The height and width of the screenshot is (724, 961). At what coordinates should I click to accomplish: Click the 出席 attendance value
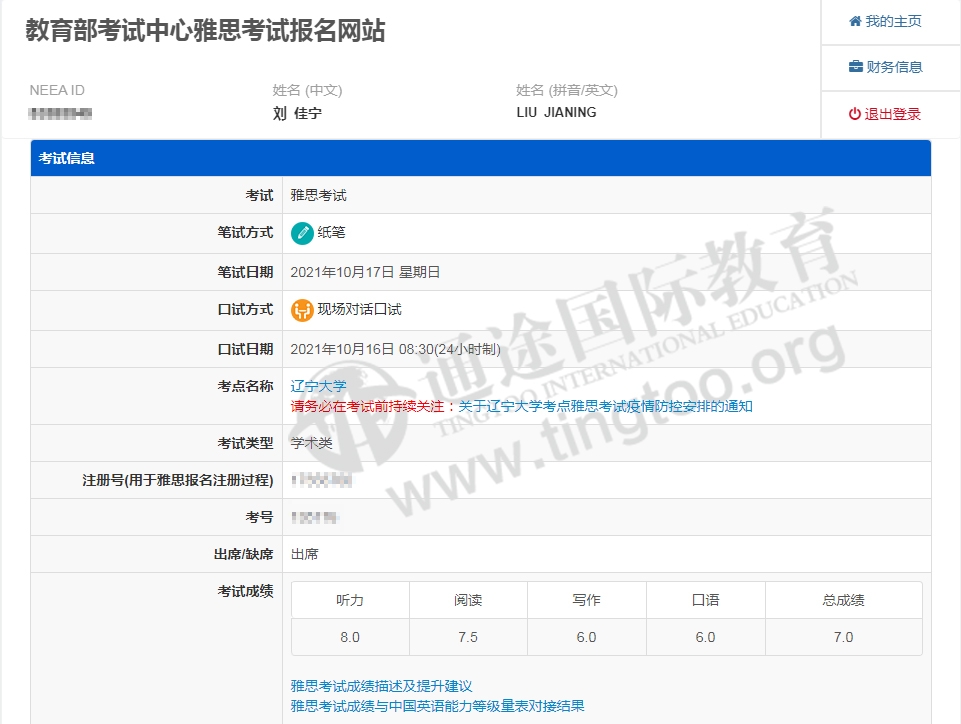pyautogui.click(x=305, y=554)
